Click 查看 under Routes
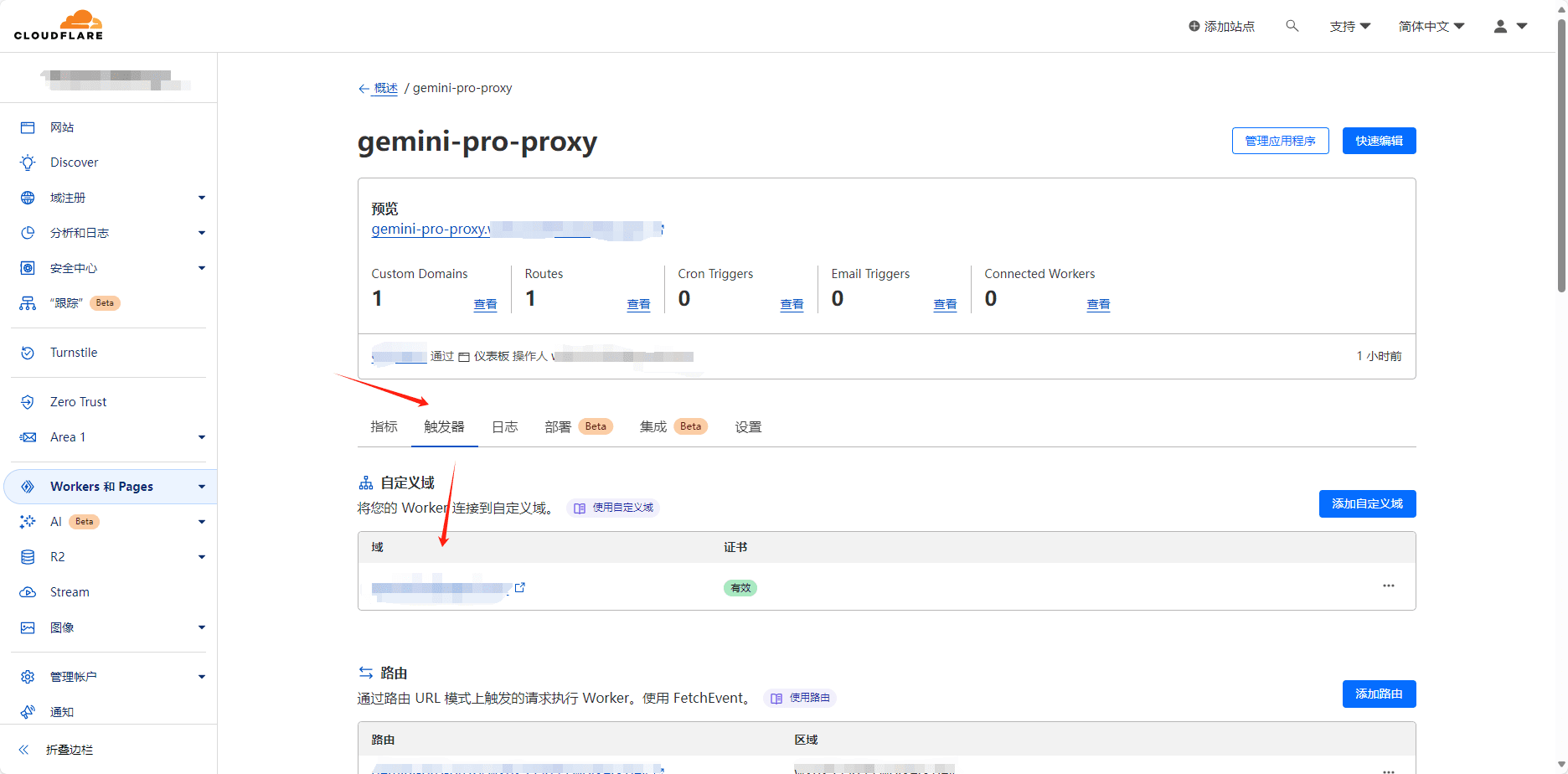 pos(639,305)
